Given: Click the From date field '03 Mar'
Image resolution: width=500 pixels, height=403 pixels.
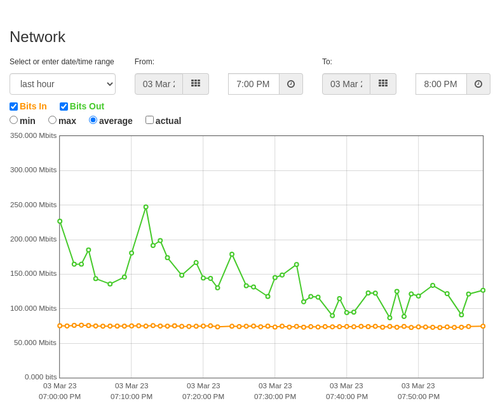Looking at the screenshot, I should point(159,84).
